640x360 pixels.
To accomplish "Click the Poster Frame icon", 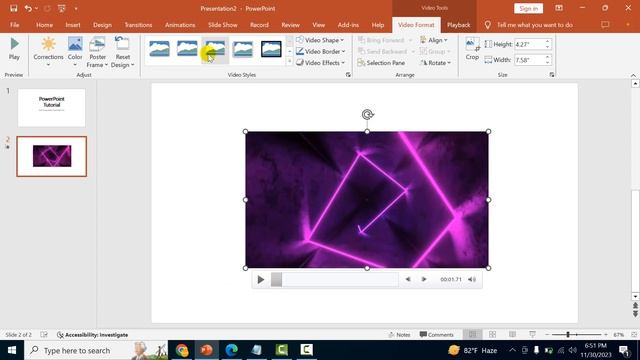I will pyautogui.click(x=97, y=44).
